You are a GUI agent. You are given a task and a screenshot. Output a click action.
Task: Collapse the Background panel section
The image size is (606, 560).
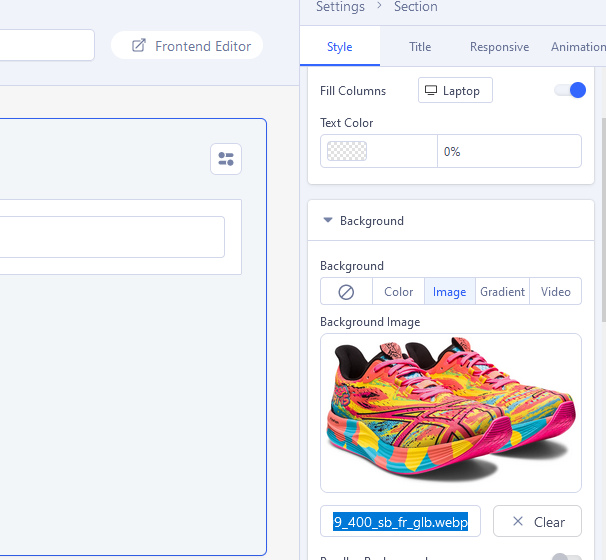[x=328, y=221]
